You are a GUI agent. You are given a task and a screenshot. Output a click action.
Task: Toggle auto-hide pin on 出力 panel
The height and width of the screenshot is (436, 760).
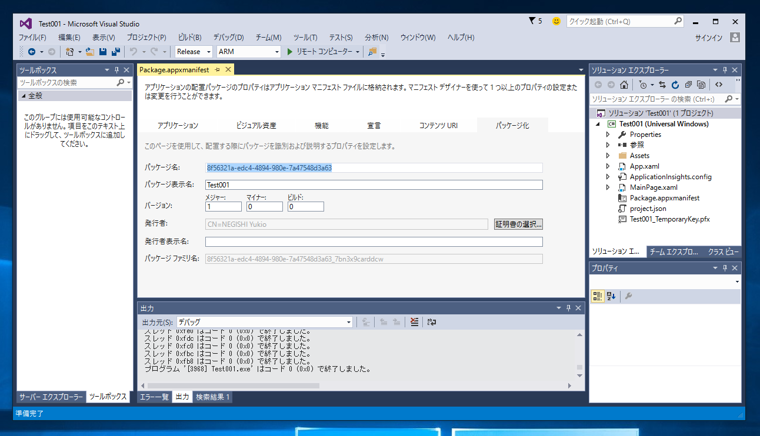click(x=568, y=308)
